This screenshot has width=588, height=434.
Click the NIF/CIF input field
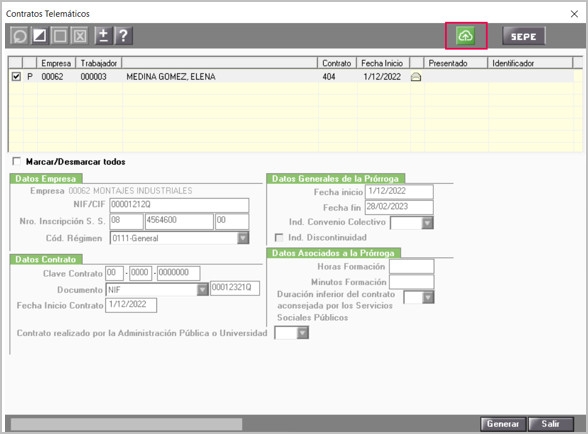click(x=179, y=205)
